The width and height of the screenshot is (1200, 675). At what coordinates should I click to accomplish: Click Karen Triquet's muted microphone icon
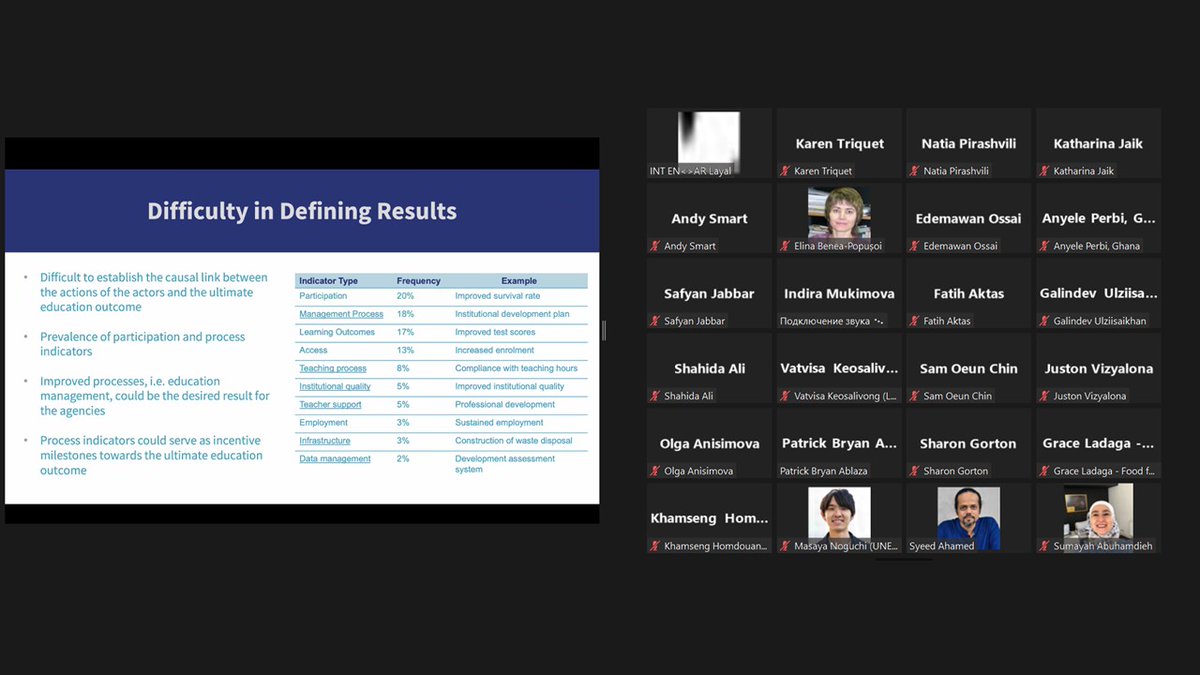click(x=785, y=171)
